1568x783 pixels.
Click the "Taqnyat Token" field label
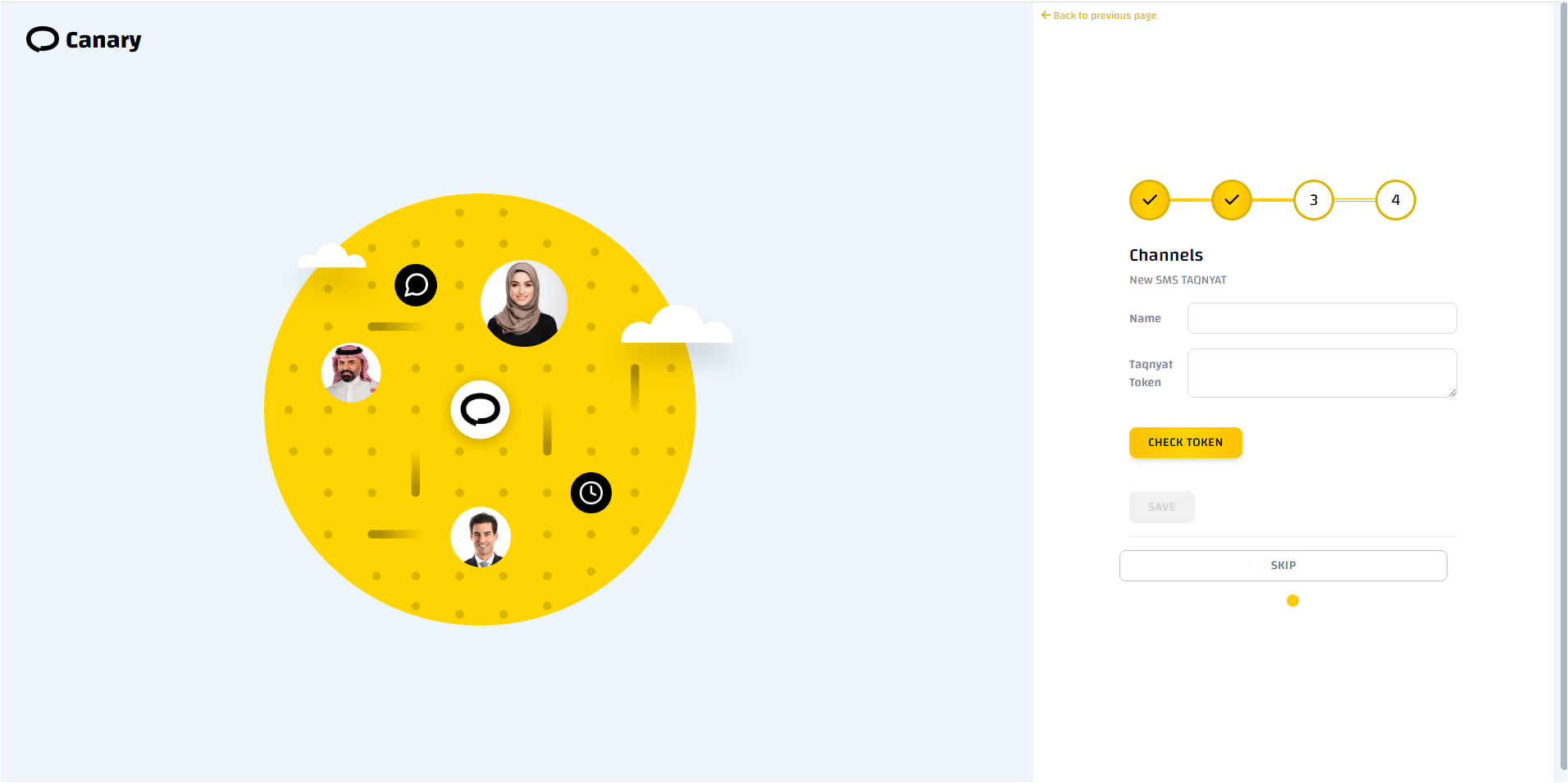[x=1151, y=373]
